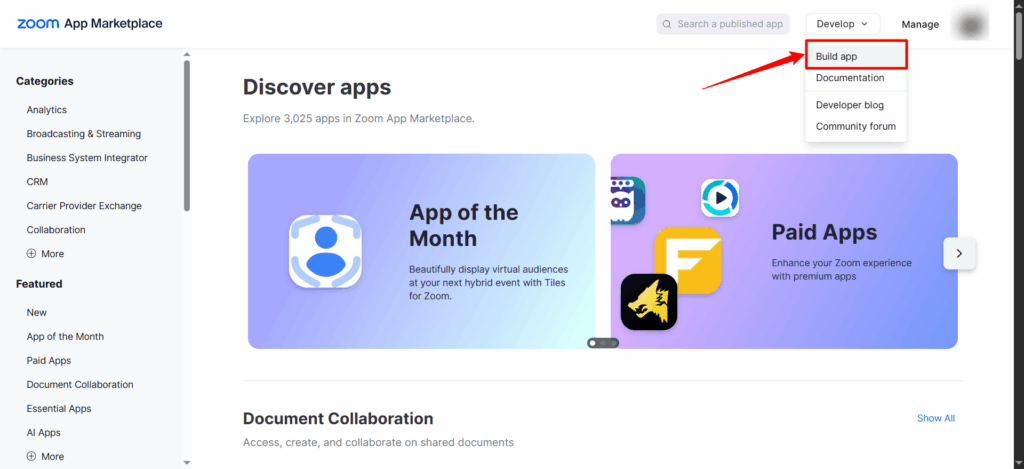Click the Search a published app field
Image resolution: width=1024 pixels, height=469 pixels.
(x=730, y=24)
